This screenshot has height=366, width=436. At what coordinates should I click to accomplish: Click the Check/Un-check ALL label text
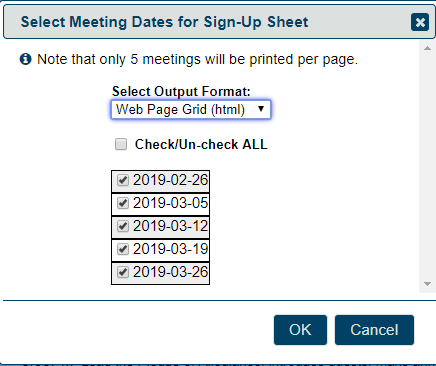(x=201, y=144)
